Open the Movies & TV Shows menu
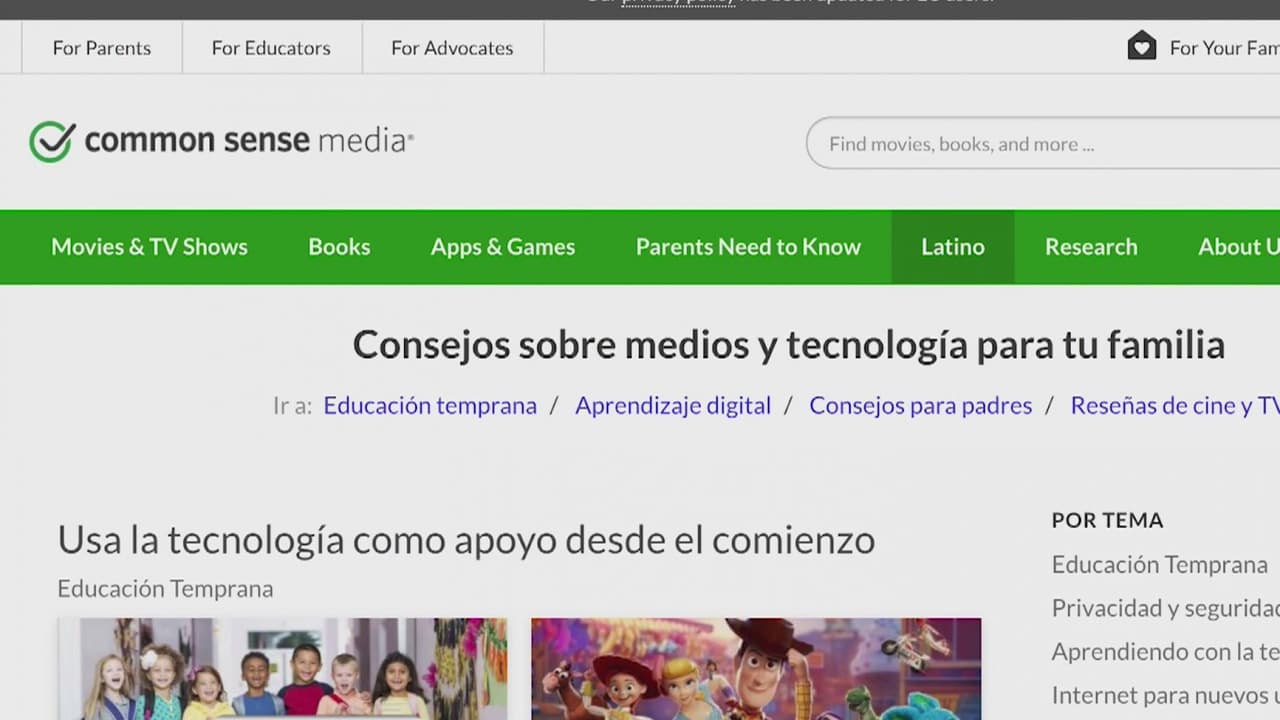Image resolution: width=1280 pixels, height=720 pixels. 149,247
